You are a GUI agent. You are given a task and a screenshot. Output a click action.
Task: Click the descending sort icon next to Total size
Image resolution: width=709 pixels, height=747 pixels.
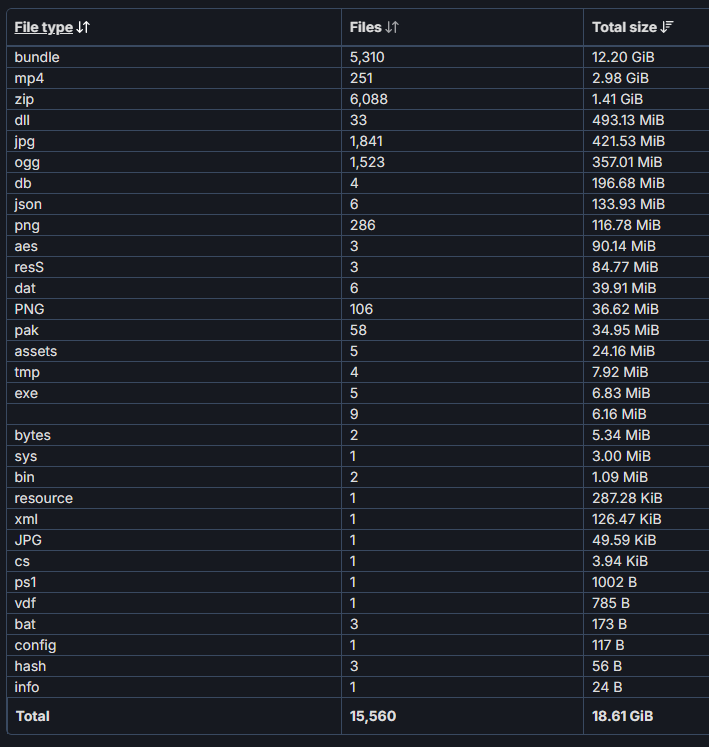[x=667, y=27]
